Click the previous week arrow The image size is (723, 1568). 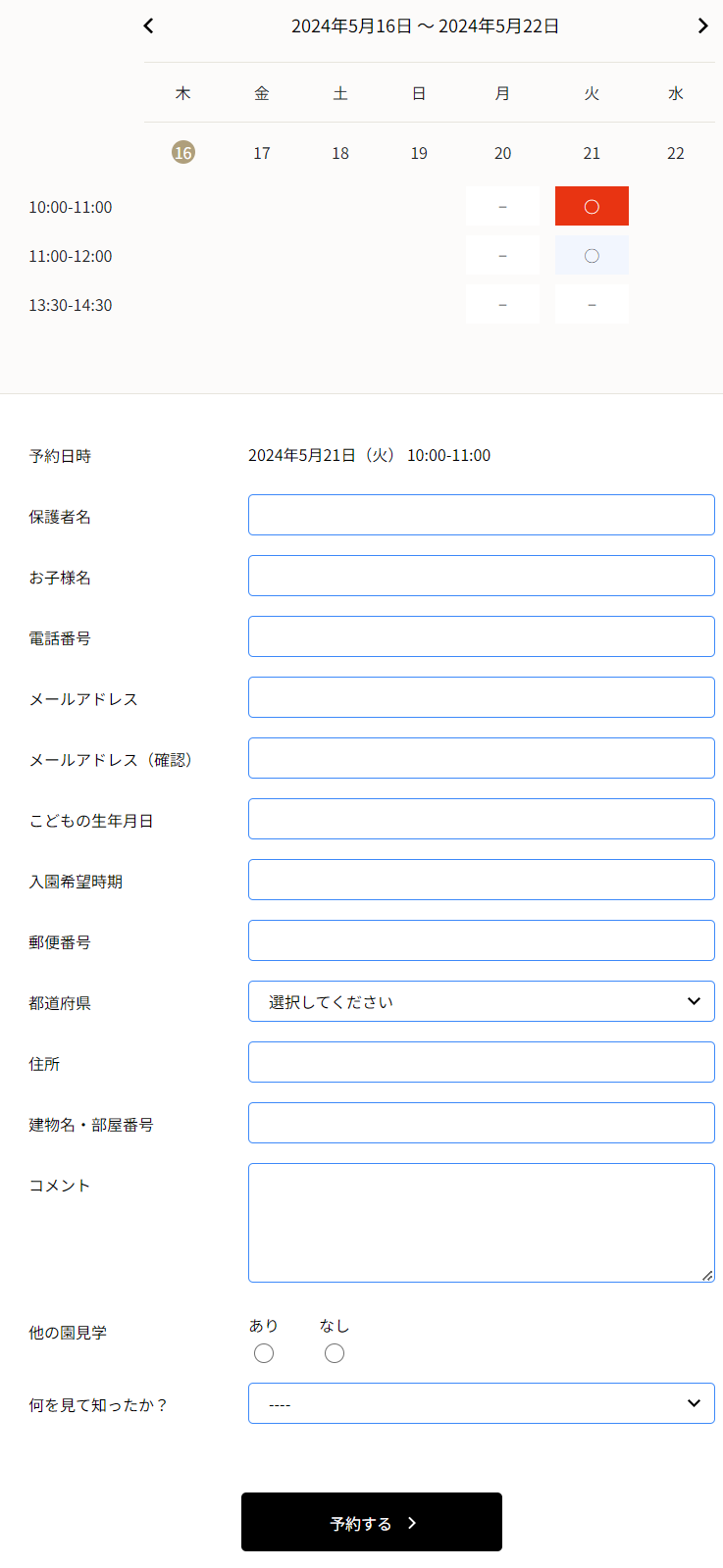point(148,25)
